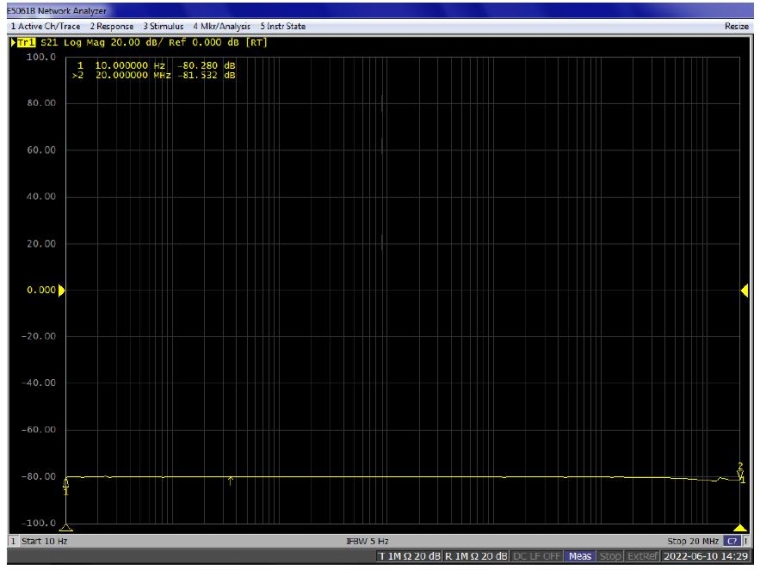Click the Start 10 Hz field

44,541
